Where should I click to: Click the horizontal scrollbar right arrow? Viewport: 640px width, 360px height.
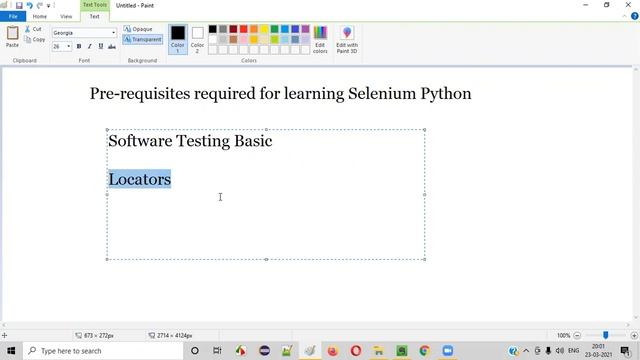coord(629,325)
